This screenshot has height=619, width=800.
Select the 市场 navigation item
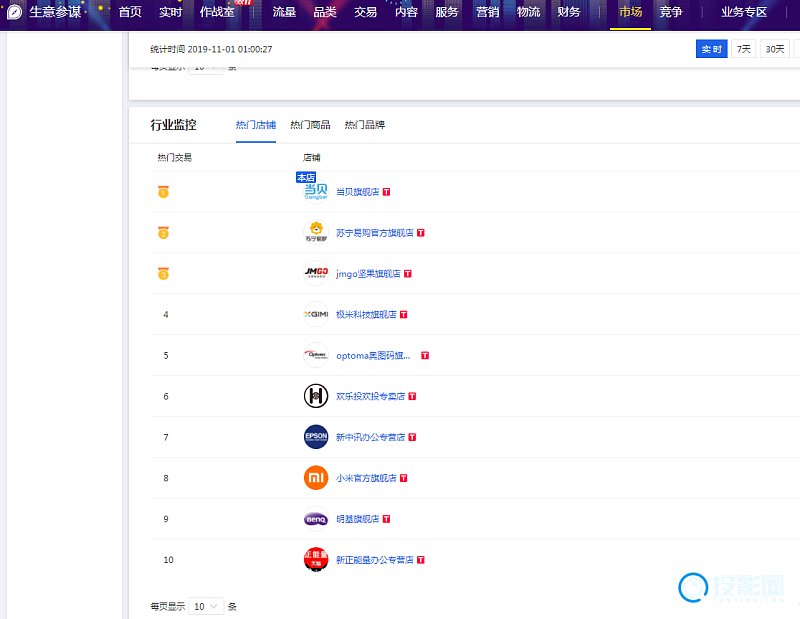pos(631,12)
